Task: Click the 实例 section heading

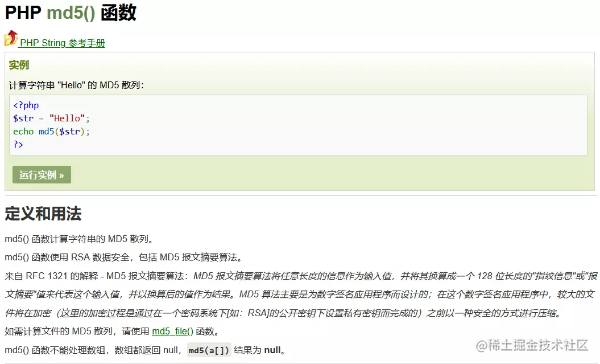Action: tap(19, 65)
